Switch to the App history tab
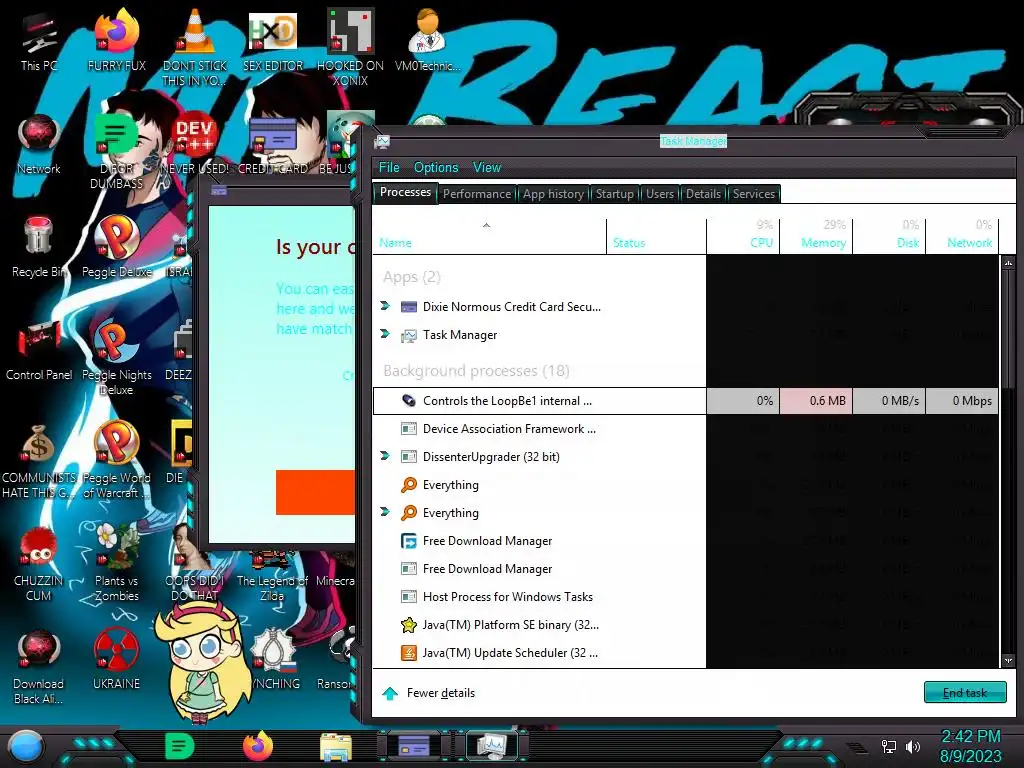The image size is (1024, 768). (553, 194)
